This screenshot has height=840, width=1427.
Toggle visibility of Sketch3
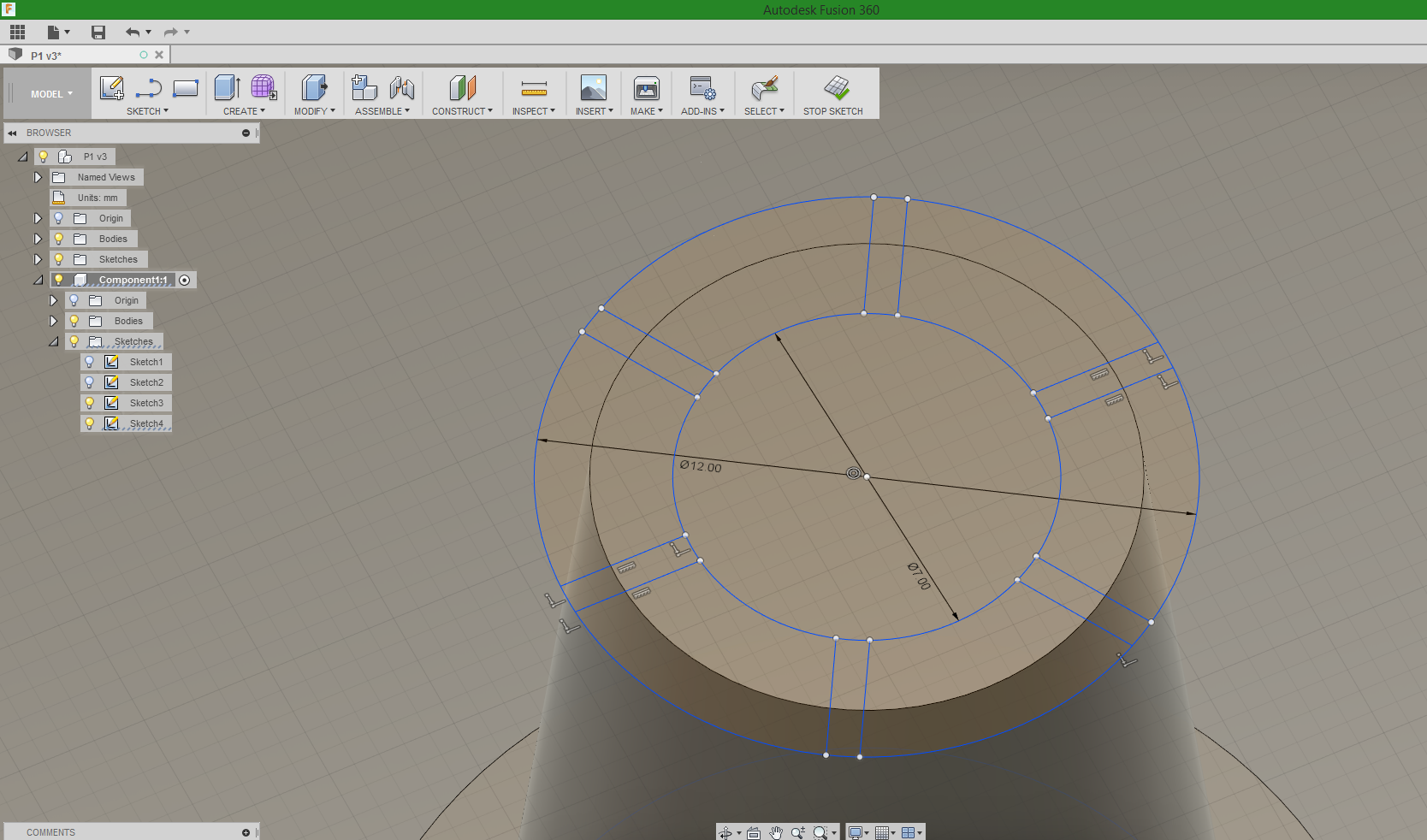click(x=89, y=403)
